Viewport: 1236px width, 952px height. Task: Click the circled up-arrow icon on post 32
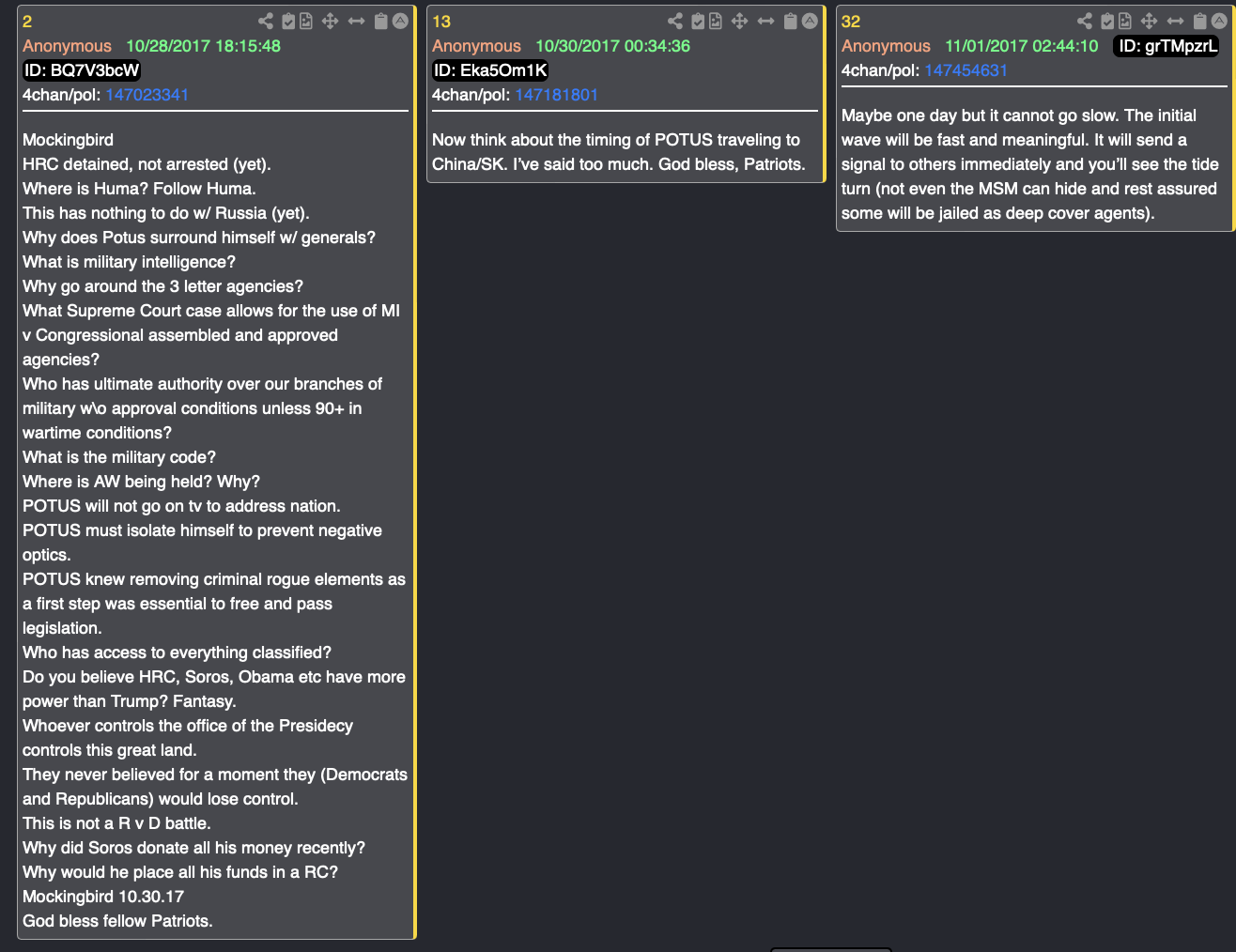pyautogui.click(x=1219, y=21)
